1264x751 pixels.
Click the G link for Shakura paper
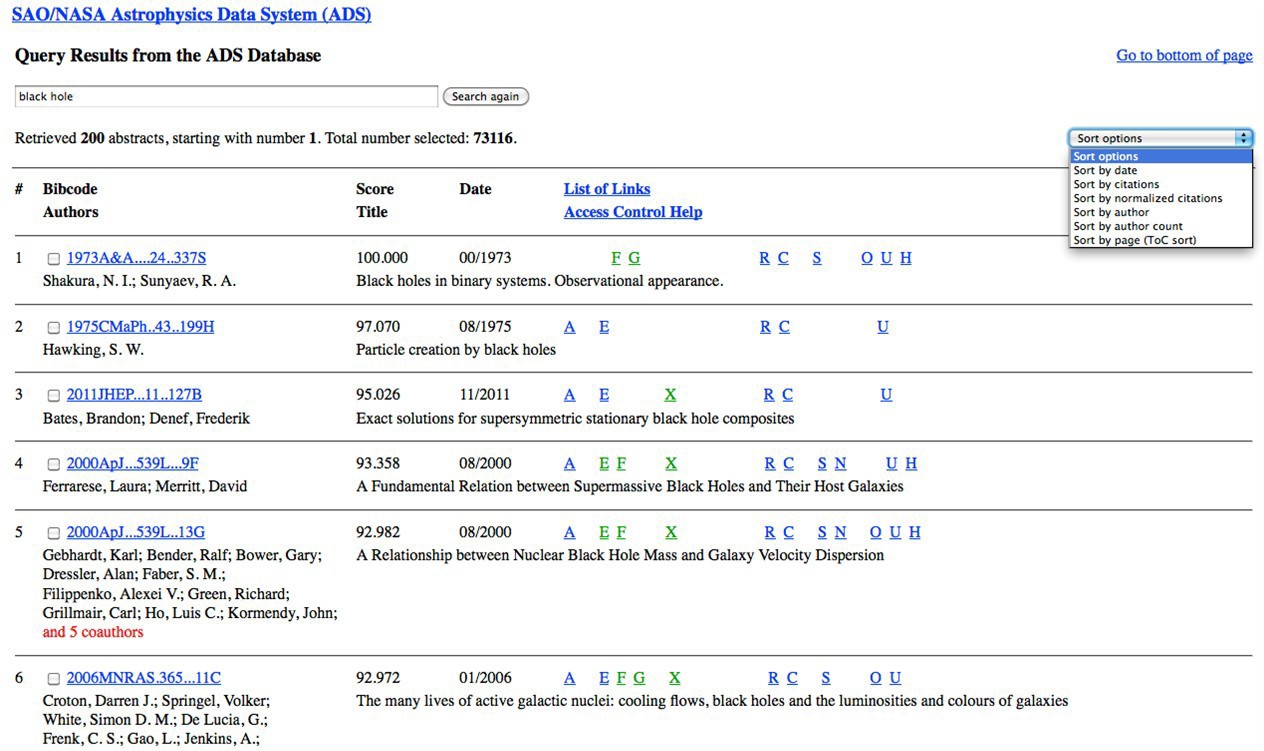coord(634,258)
